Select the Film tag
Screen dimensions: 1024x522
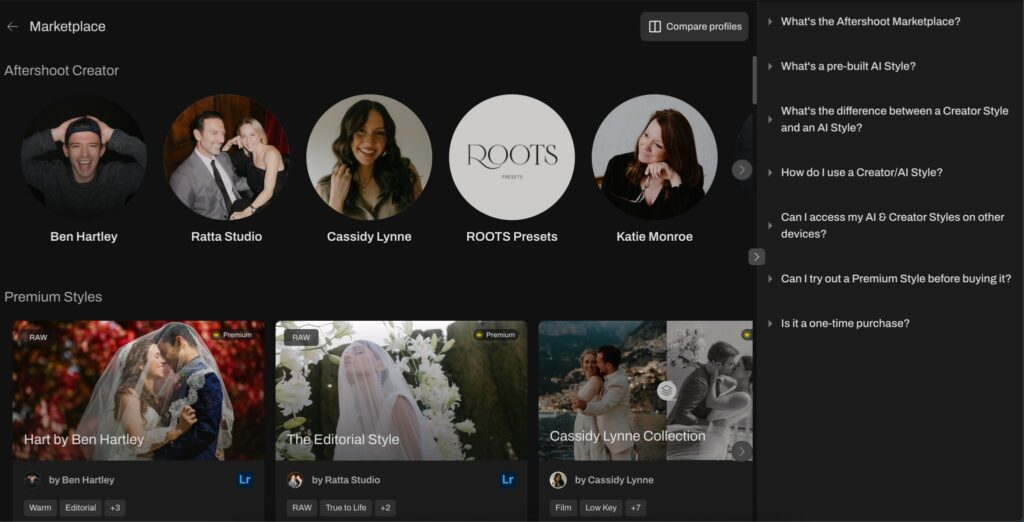[x=563, y=508]
